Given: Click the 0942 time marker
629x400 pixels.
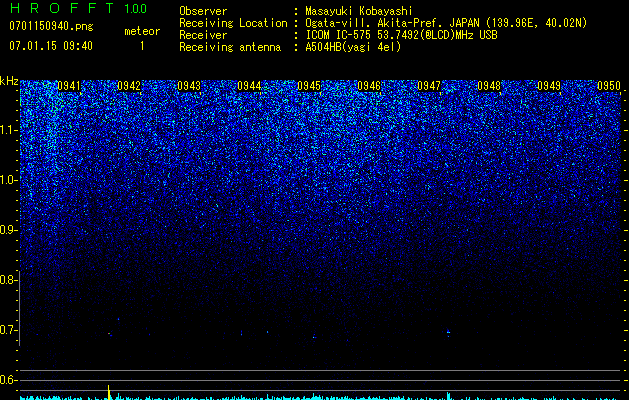Looking at the screenshot, I should tap(129, 86).
